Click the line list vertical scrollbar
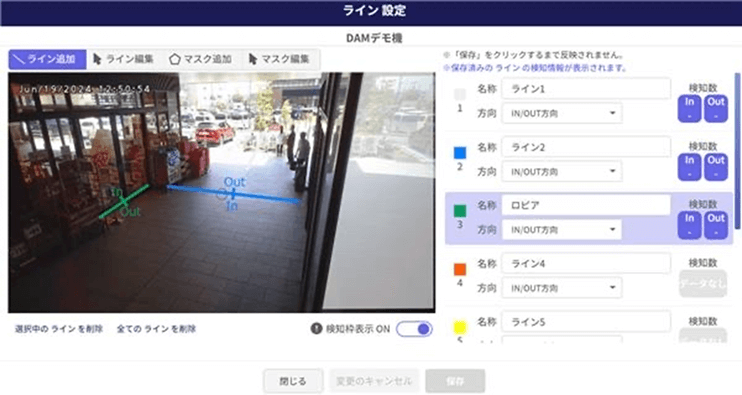 (x=737, y=151)
